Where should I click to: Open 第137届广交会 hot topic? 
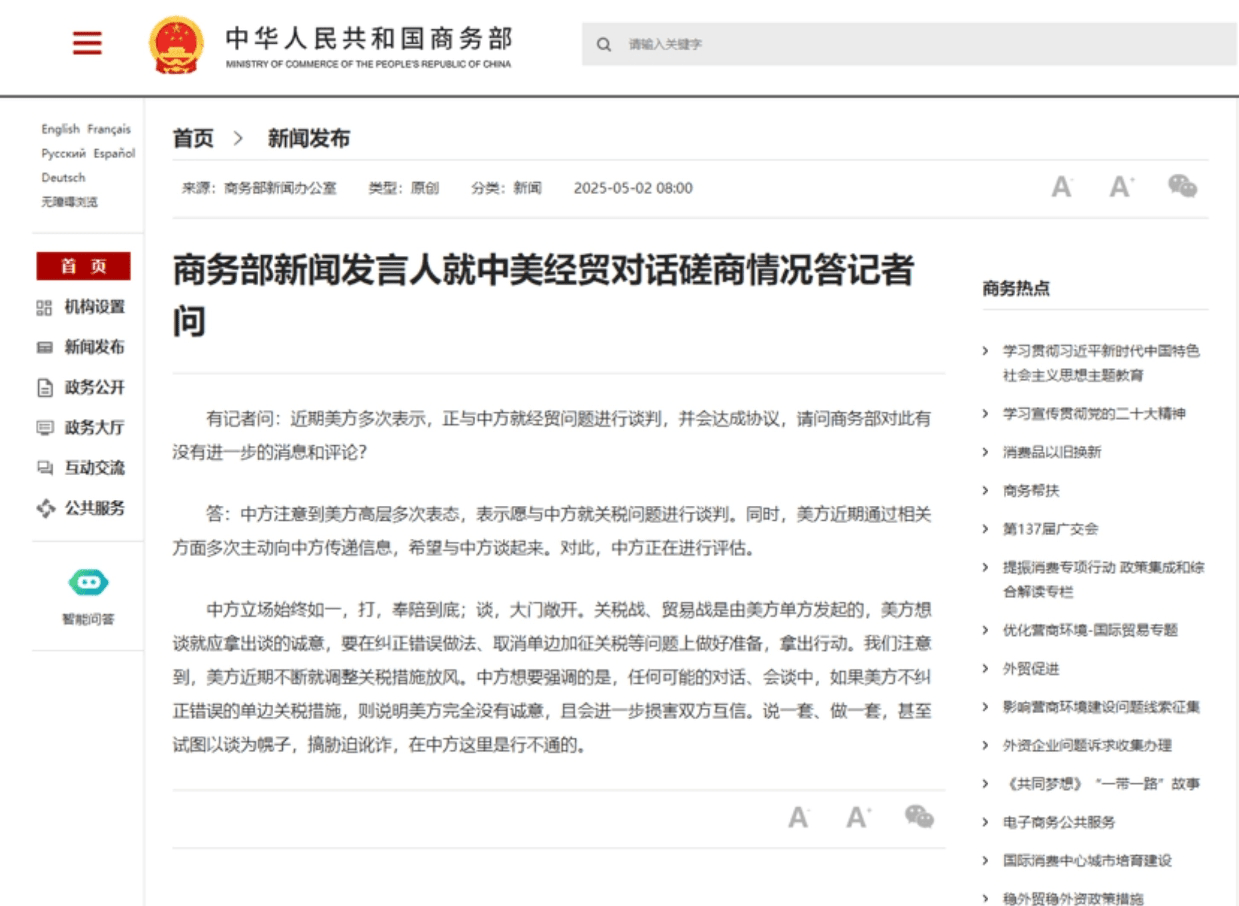pyautogui.click(x=1050, y=529)
